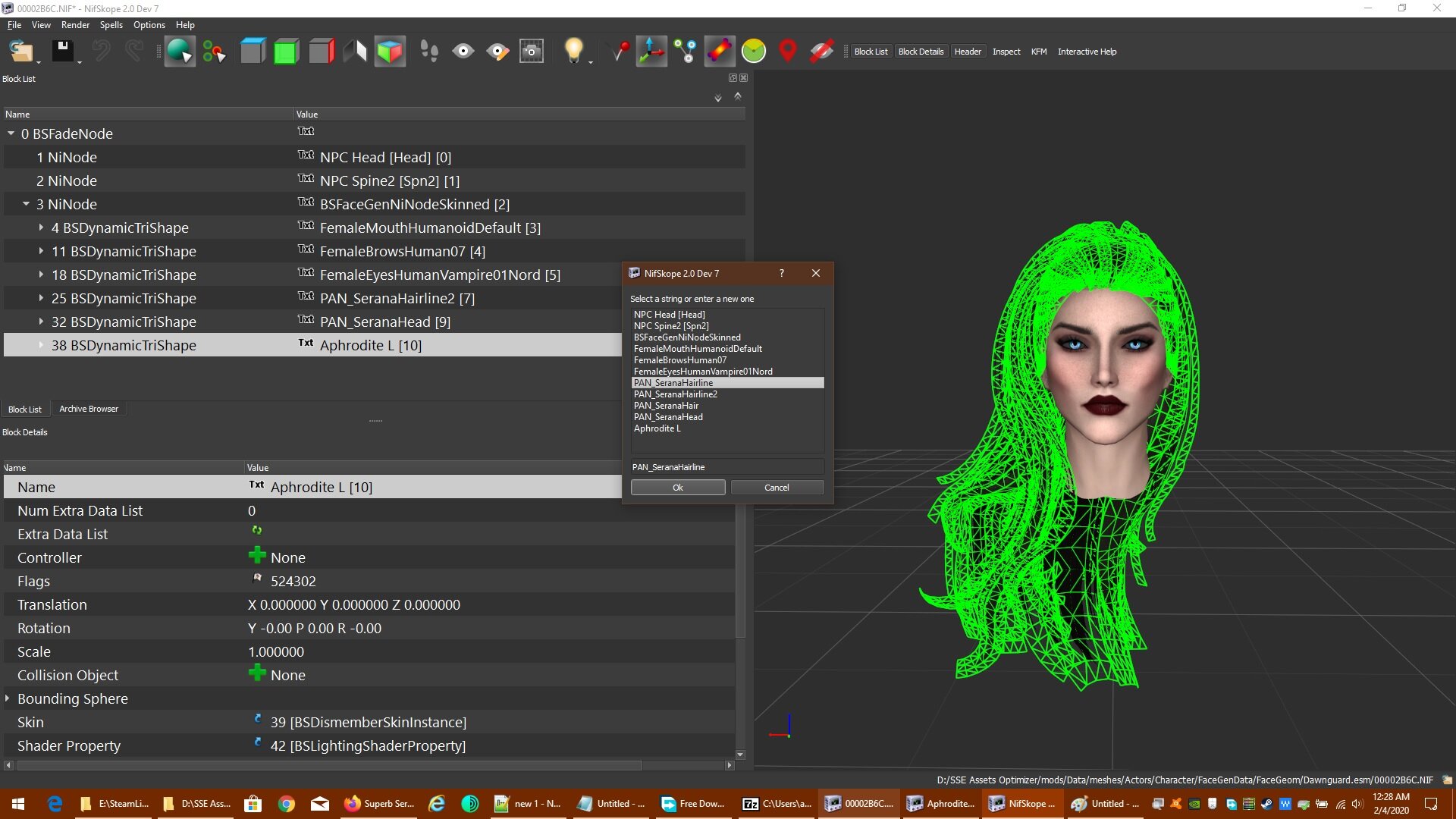Toggle the crossed-out eye hidden icon

822,52
